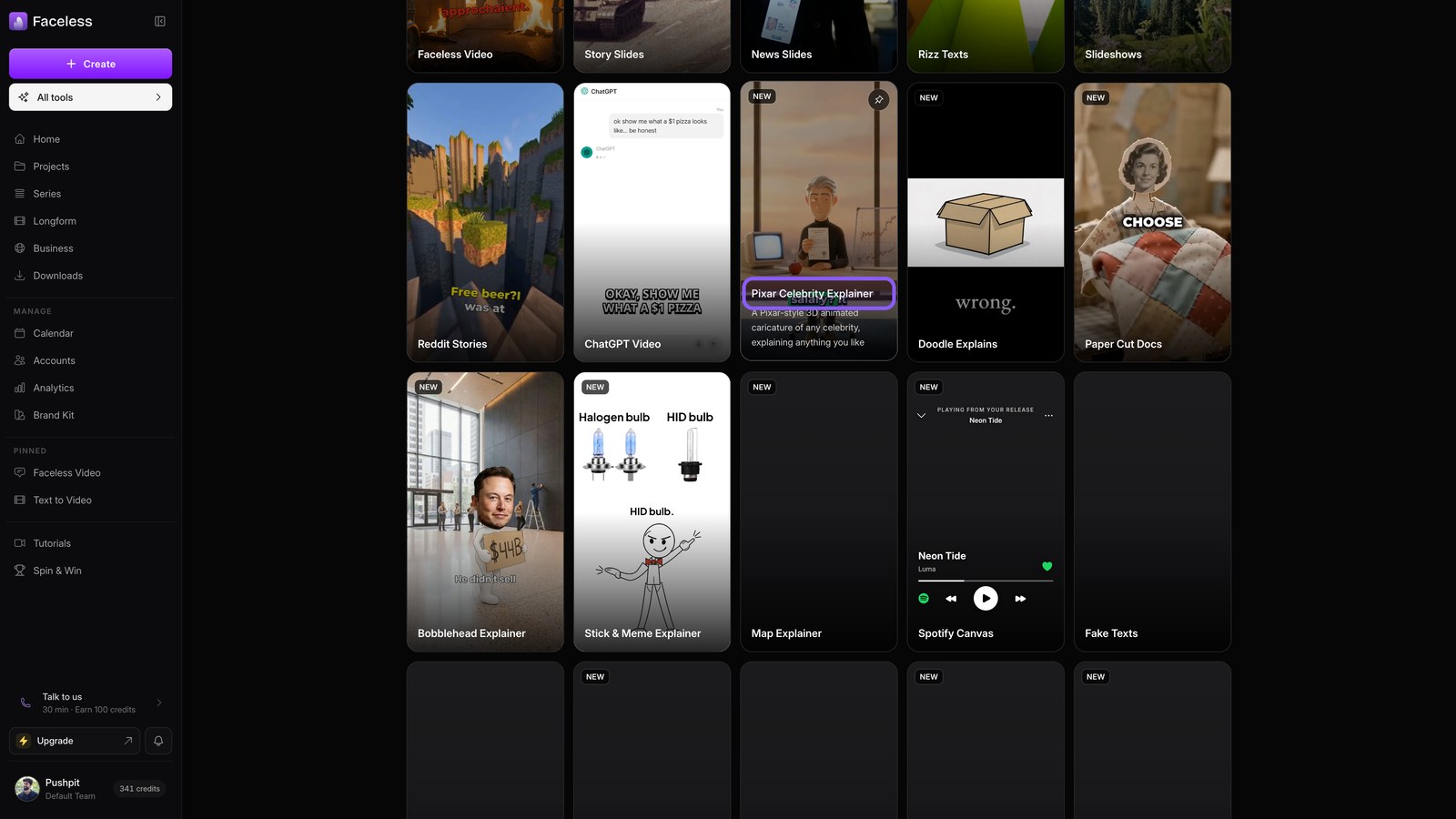1456x819 pixels.
Task: Open the Fake Texts template
Action: [1152, 511]
